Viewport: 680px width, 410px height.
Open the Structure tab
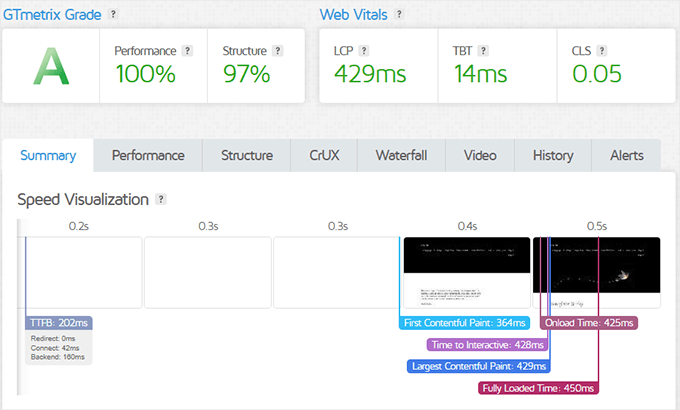[247, 156]
